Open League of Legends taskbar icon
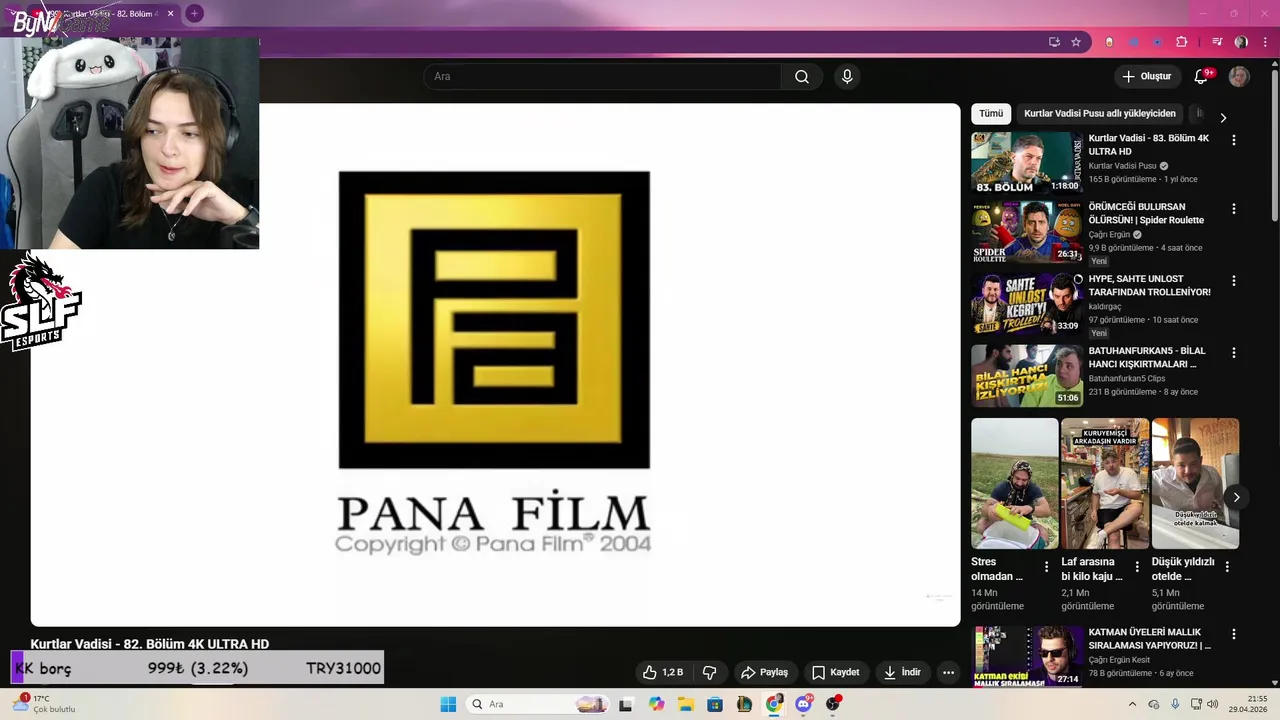 coord(744,705)
